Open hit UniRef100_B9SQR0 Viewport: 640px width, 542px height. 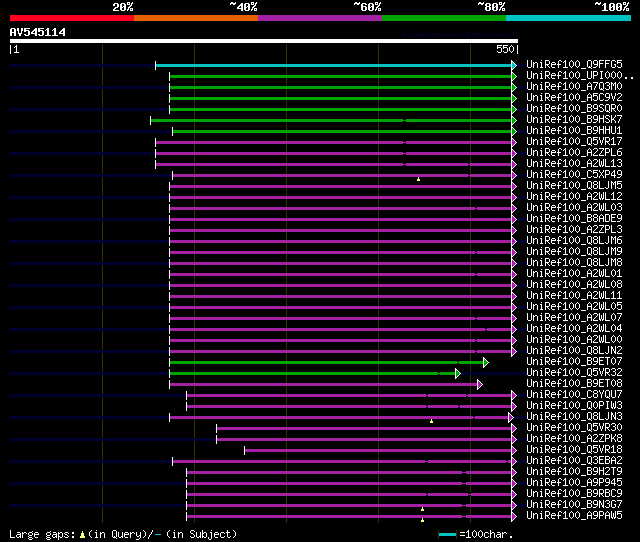point(574,109)
